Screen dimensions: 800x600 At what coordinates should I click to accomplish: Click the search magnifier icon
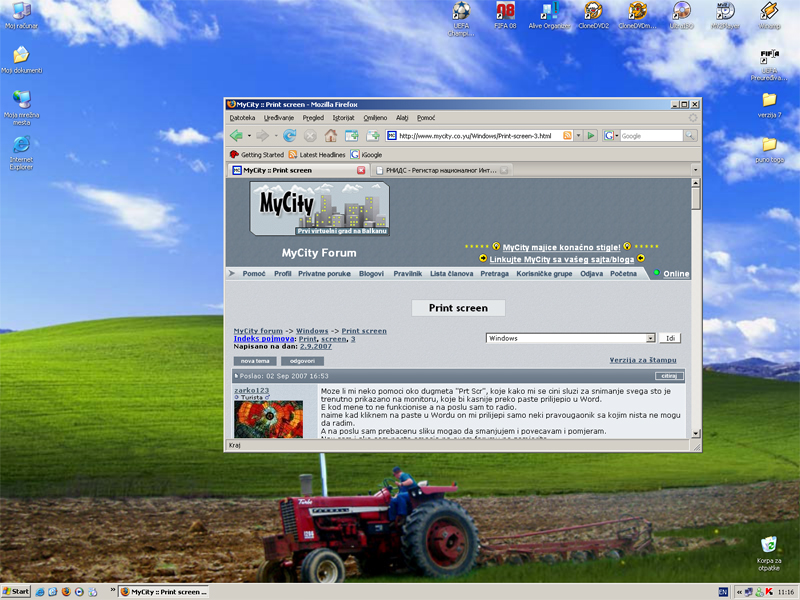(690, 136)
